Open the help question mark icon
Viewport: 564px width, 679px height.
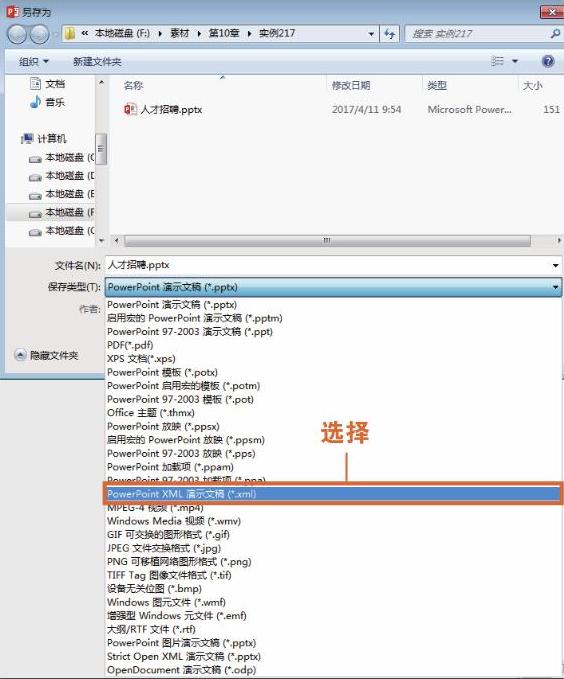tap(548, 61)
